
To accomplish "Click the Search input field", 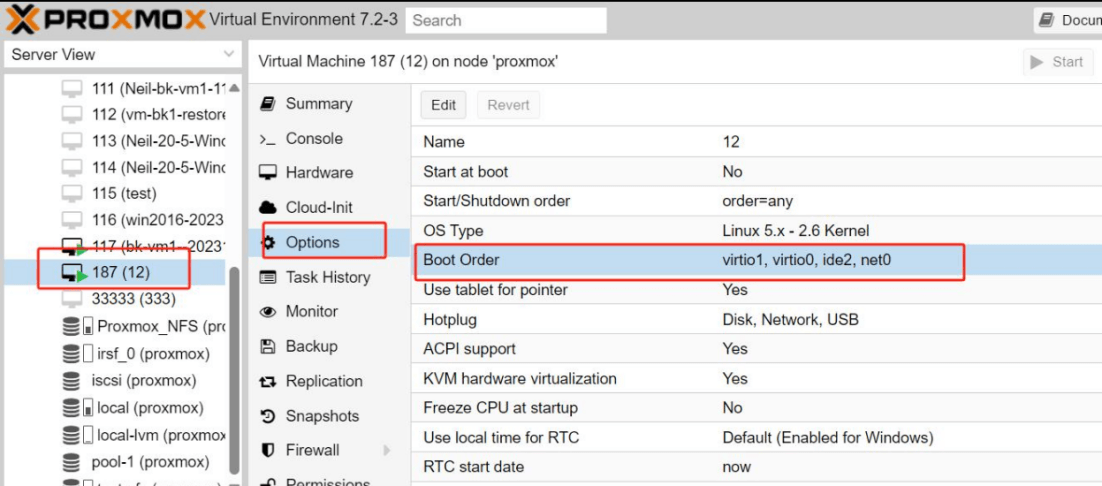I will click(506, 20).
